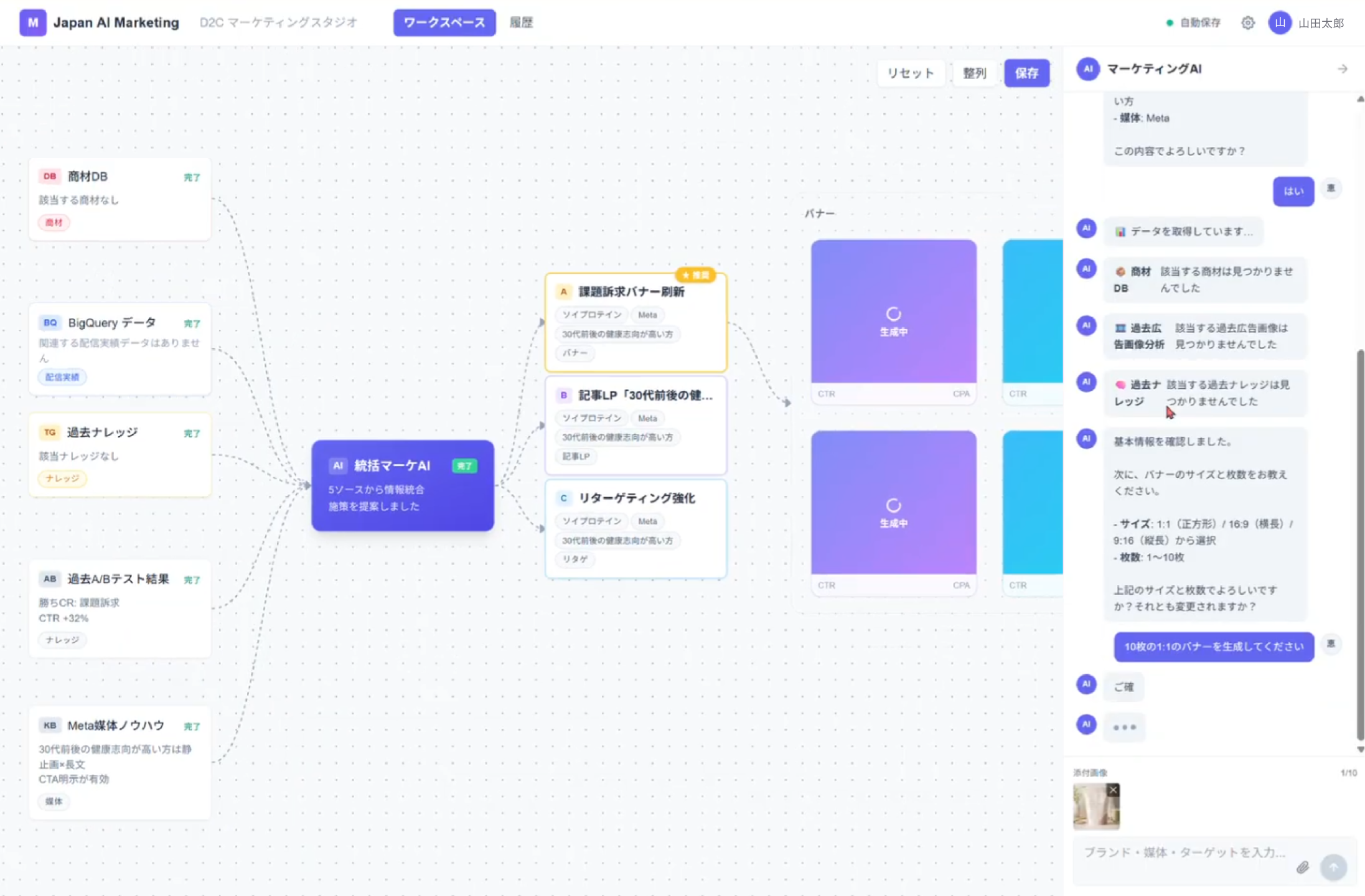Open the user avatar for 山田太郎
This screenshot has width=1365, height=896.
[1280, 23]
